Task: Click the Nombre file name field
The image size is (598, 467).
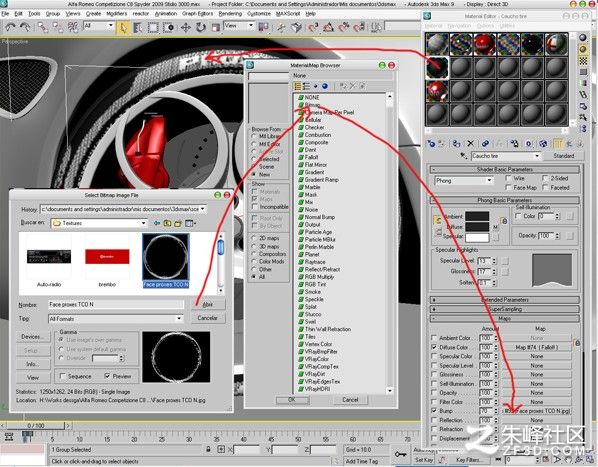Action: point(116,304)
